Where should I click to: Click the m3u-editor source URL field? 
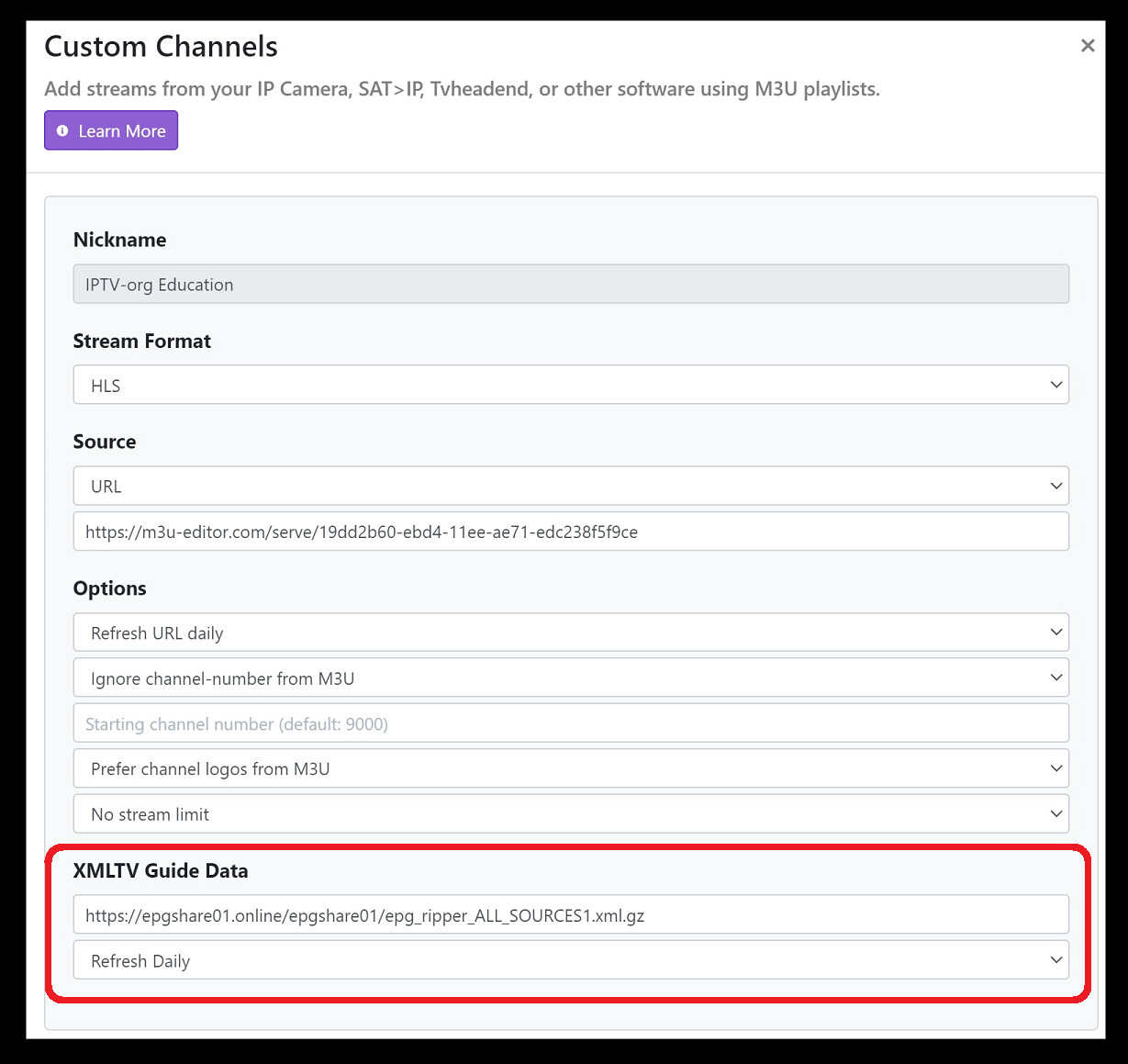[x=569, y=531]
